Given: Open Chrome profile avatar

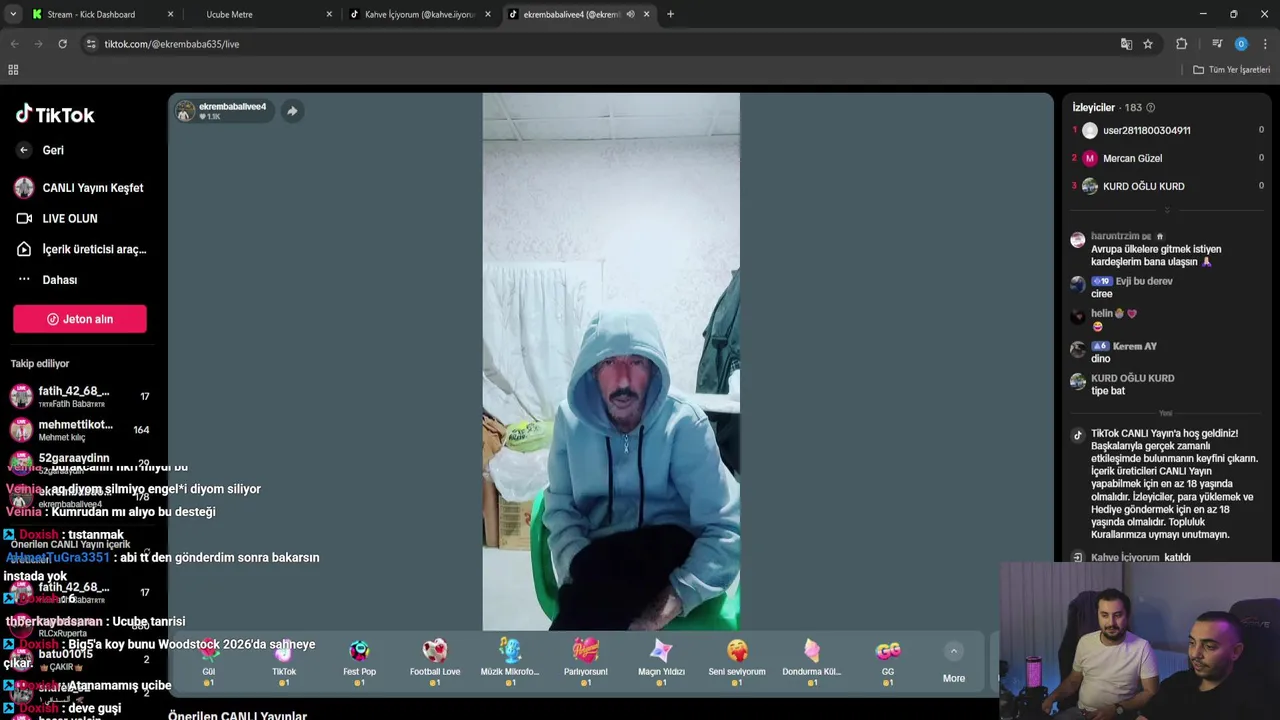Looking at the screenshot, I should click(x=1241, y=44).
